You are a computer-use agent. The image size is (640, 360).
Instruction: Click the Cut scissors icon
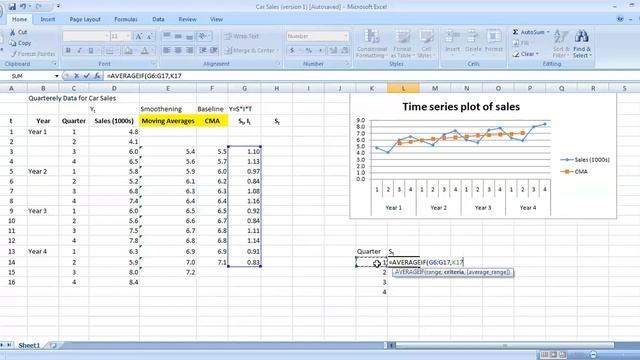click(x=13, y=32)
